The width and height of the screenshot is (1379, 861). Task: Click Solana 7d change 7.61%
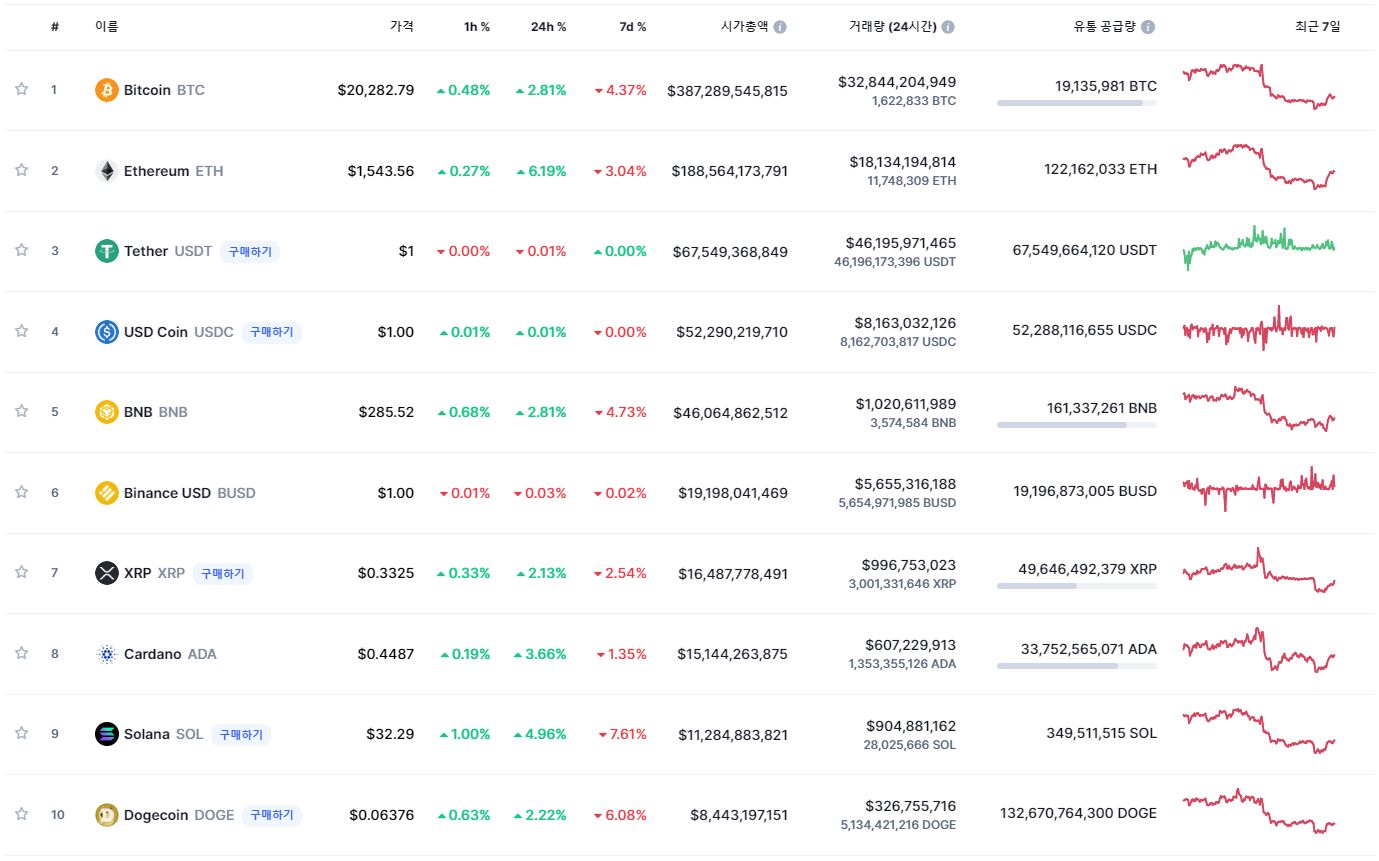tap(622, 734)
